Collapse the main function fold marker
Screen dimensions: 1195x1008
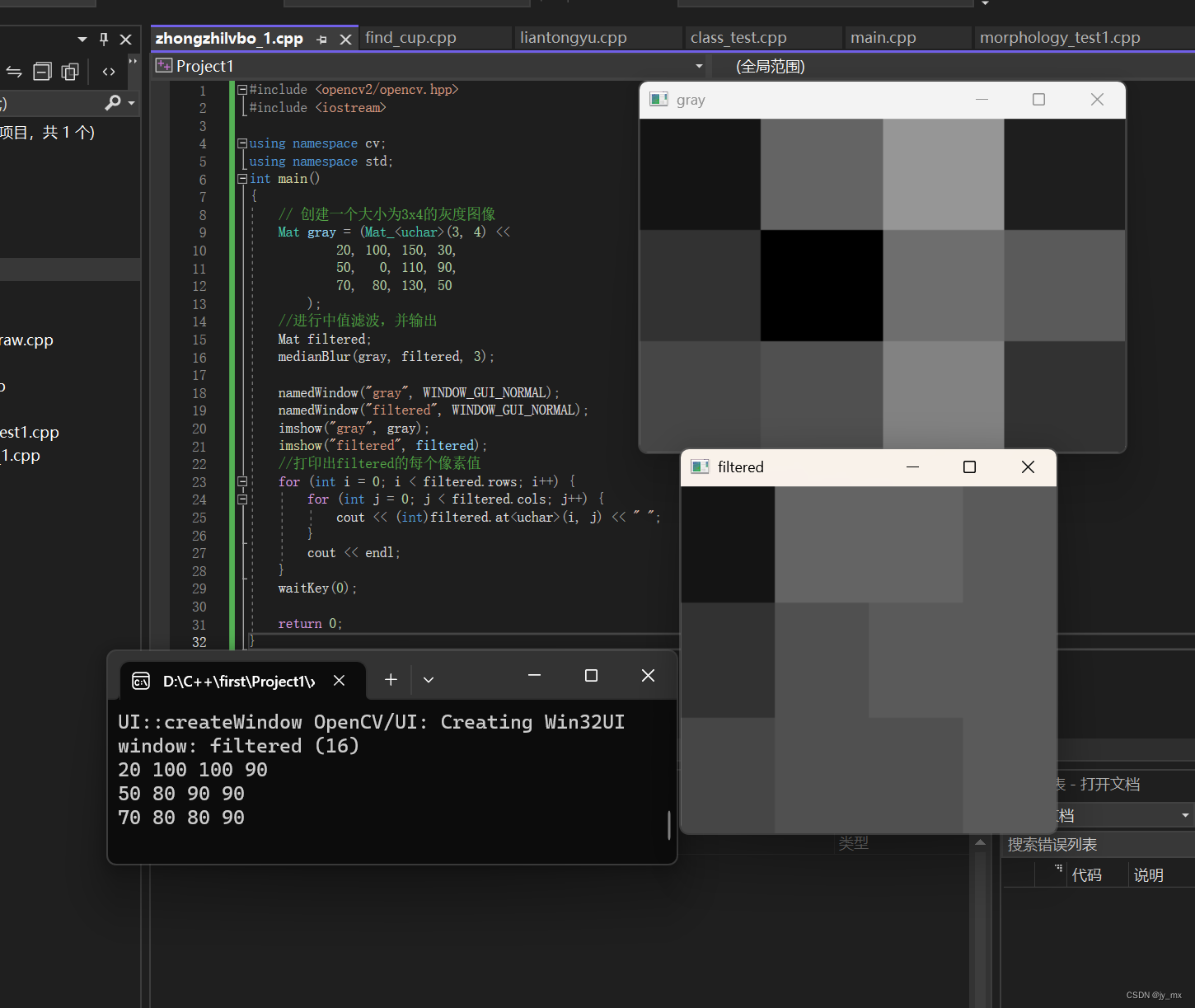(241, 179)
